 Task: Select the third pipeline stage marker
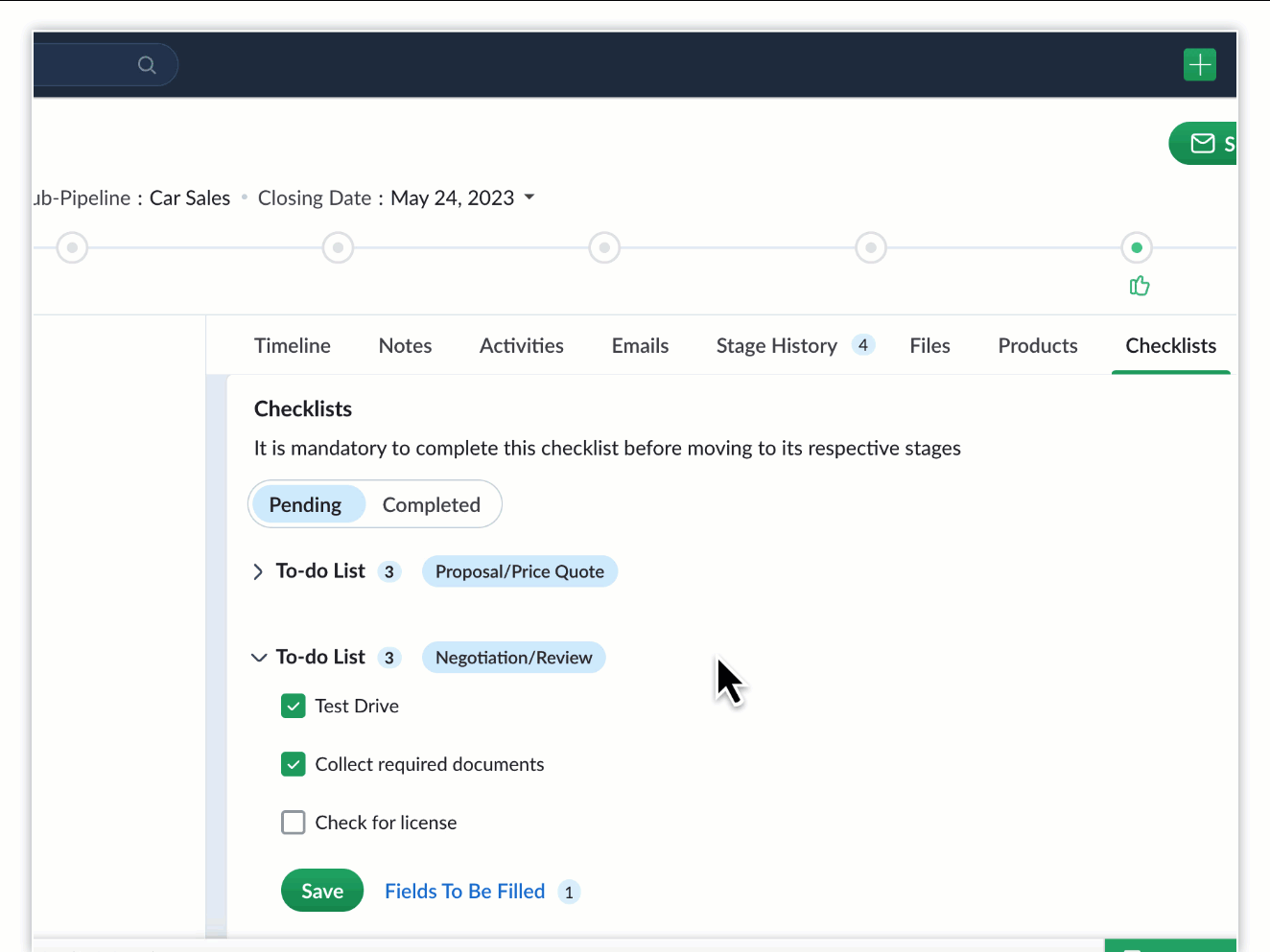pyautogui.click(x=604, y=247)
